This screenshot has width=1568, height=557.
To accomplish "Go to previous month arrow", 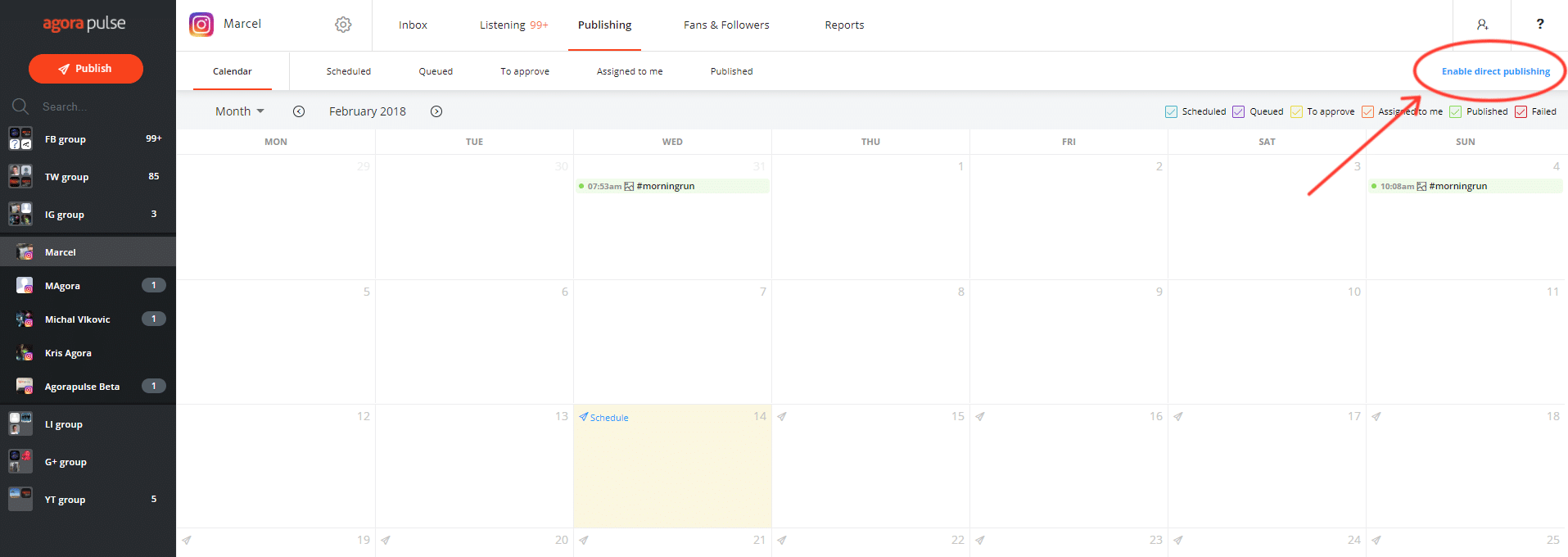I will 299,111.
